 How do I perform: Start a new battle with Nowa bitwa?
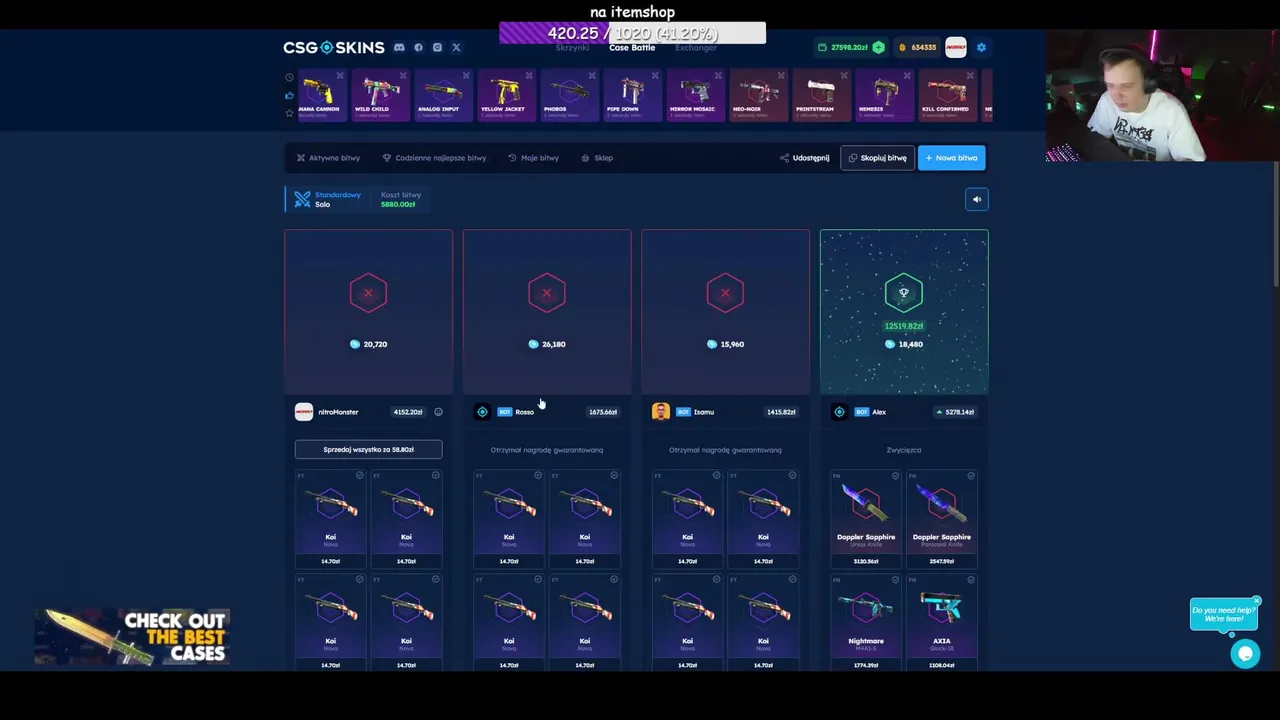(951, 158)
